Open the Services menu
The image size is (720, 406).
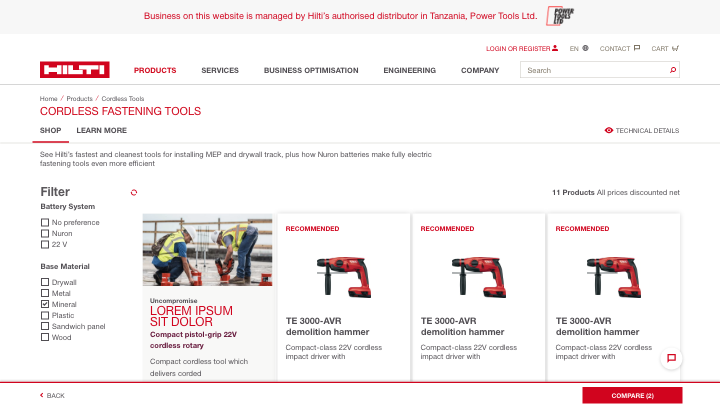click(x=220, y=70)
